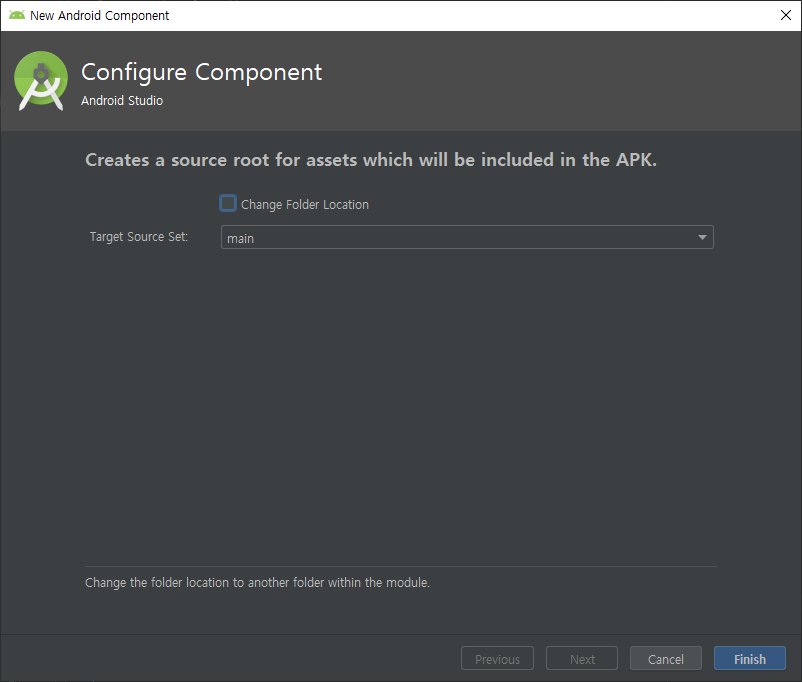Click the Configure Component heading
802x682 pixels.
(202, 73)
